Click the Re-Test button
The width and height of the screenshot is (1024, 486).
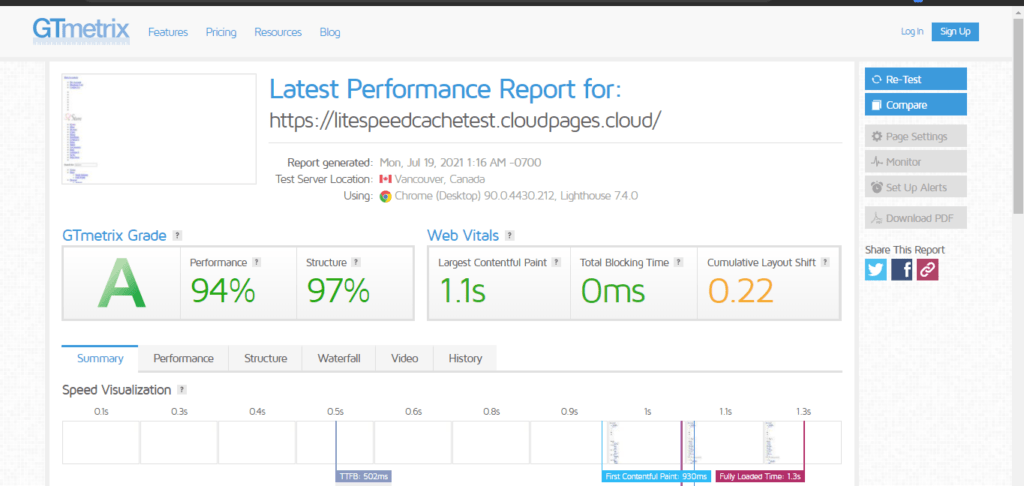click(x=916, y=79)
